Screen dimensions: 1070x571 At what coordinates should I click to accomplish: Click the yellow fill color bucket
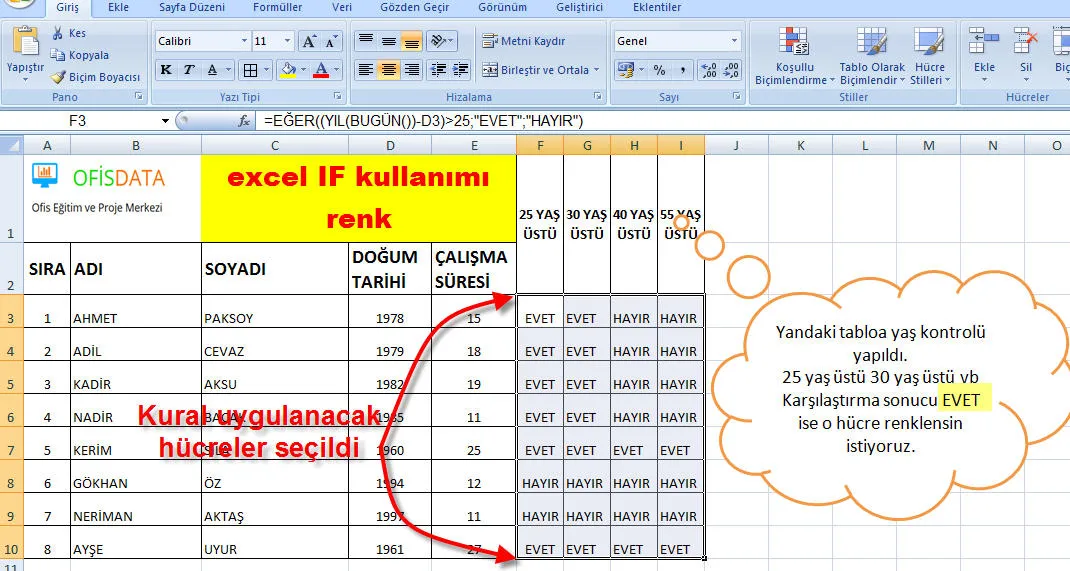(x=287, y=70)
